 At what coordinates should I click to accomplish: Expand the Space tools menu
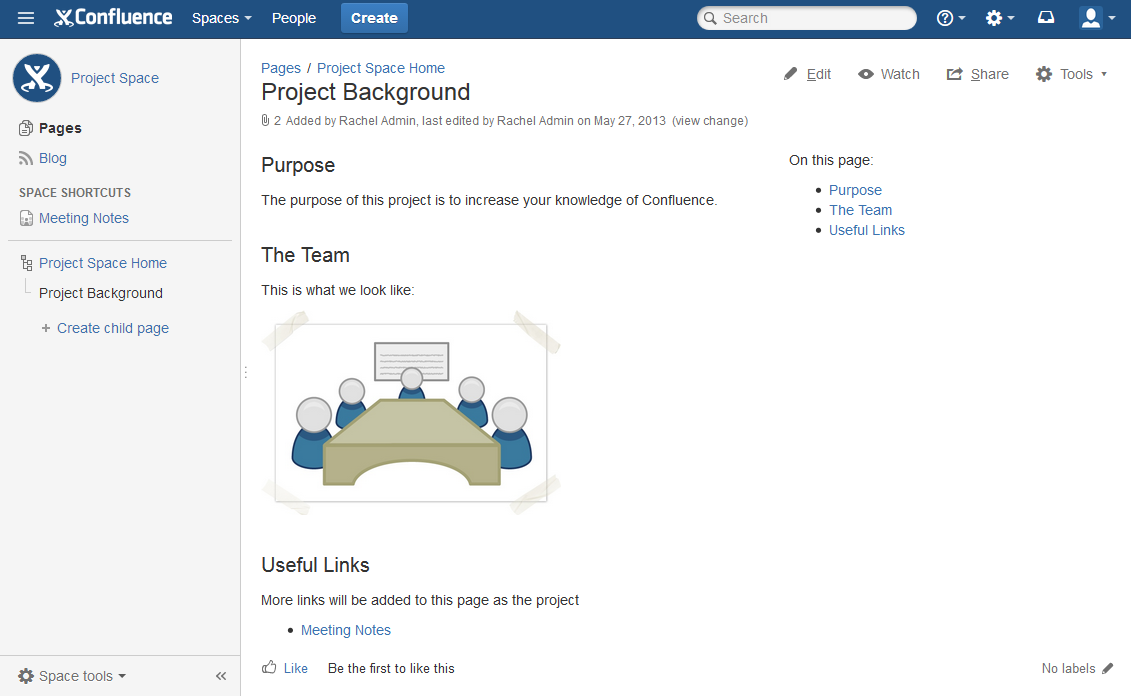click(x=73, y=676)
